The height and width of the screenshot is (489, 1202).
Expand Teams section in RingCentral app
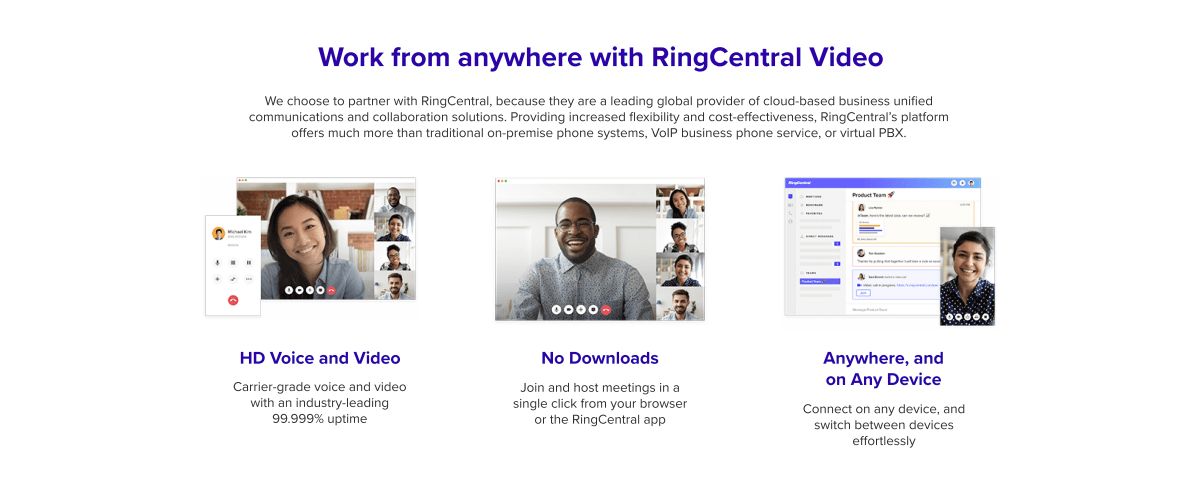(808, 273)
